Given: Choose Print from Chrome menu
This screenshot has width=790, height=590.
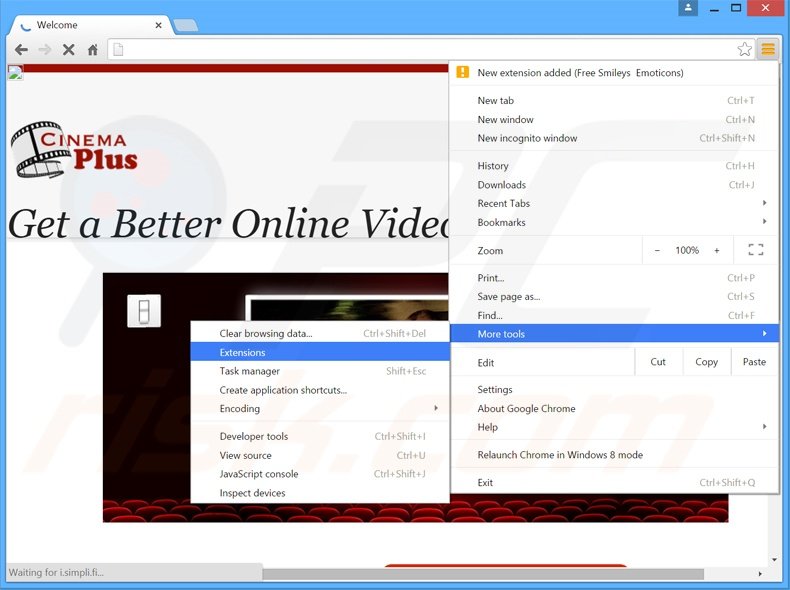Looking at the screenshot, I should (x=614, y=278).
